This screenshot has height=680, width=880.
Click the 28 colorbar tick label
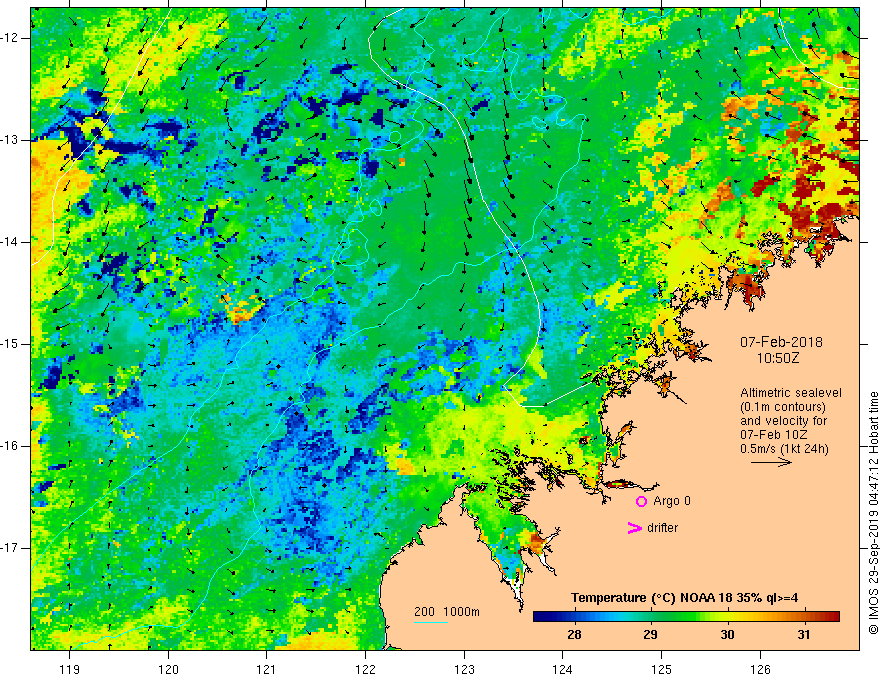(574, 635)
